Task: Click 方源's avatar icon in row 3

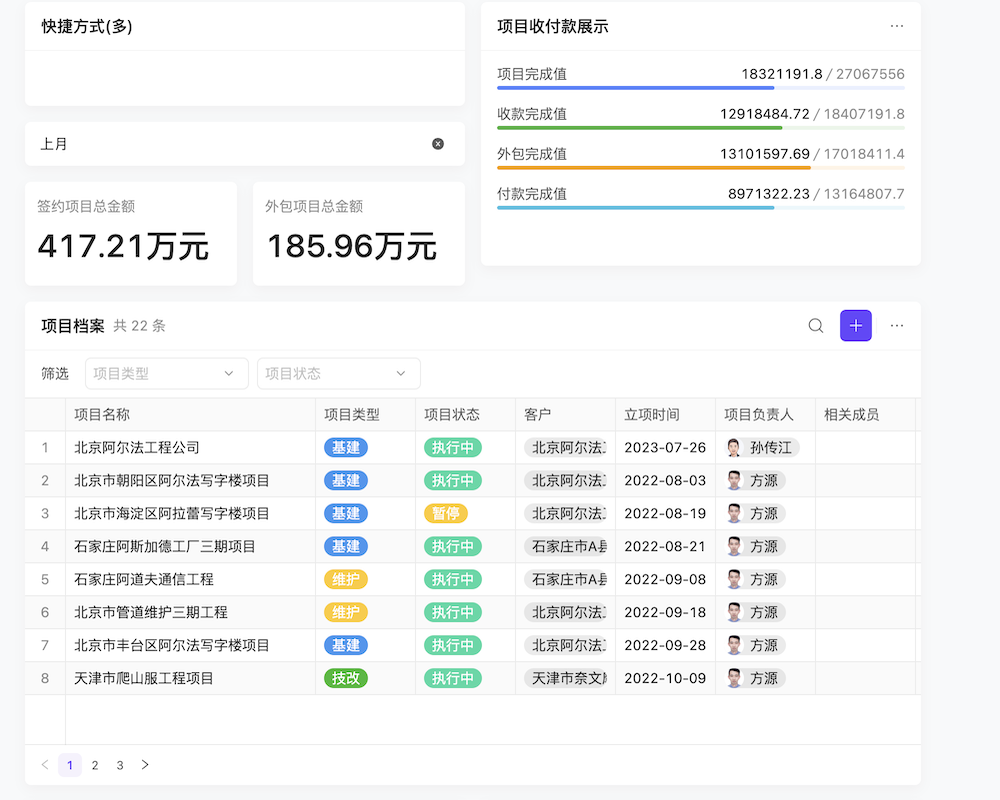Action: pyautogui.click(x=736, y=513)
